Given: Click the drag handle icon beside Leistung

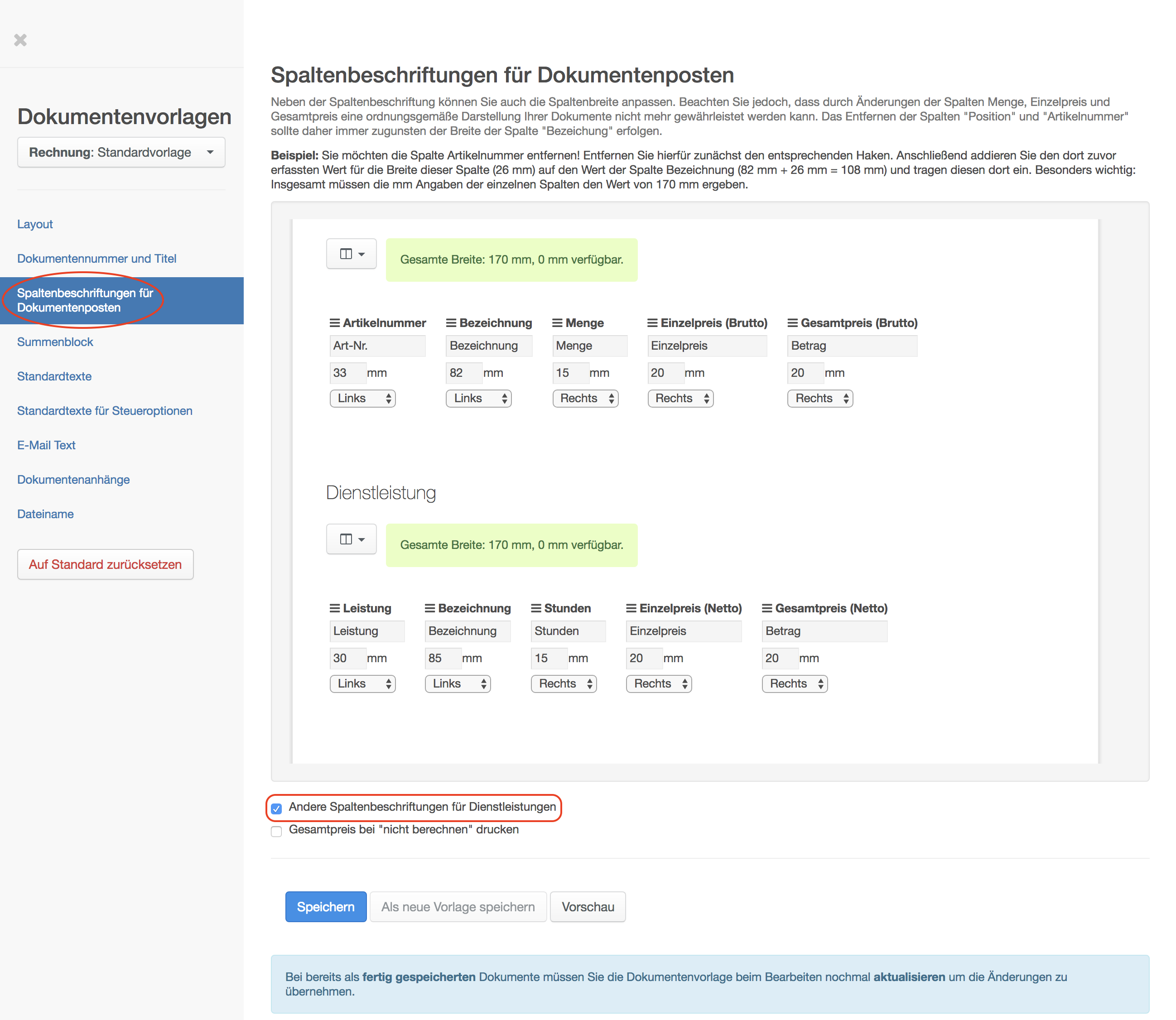Looking at the screenshot, I should pyautogui.click(x=335, y=608).
